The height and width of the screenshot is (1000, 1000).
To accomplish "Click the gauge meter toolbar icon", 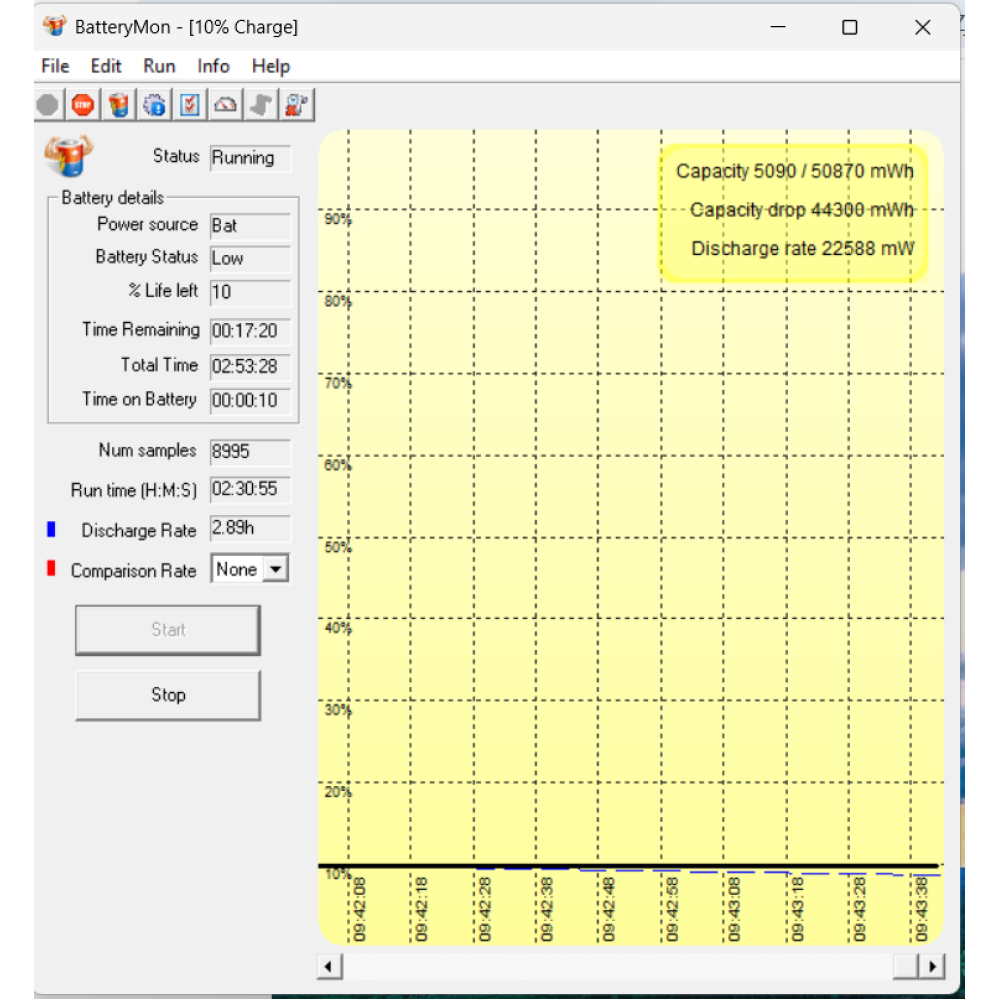I will tap(226, 105).
